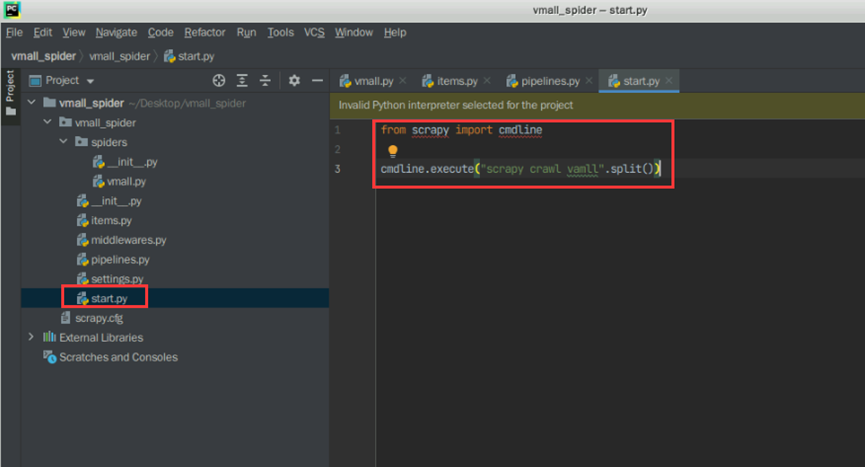
Task: Open Project panel settings gear
Action: tap(295, 80)
